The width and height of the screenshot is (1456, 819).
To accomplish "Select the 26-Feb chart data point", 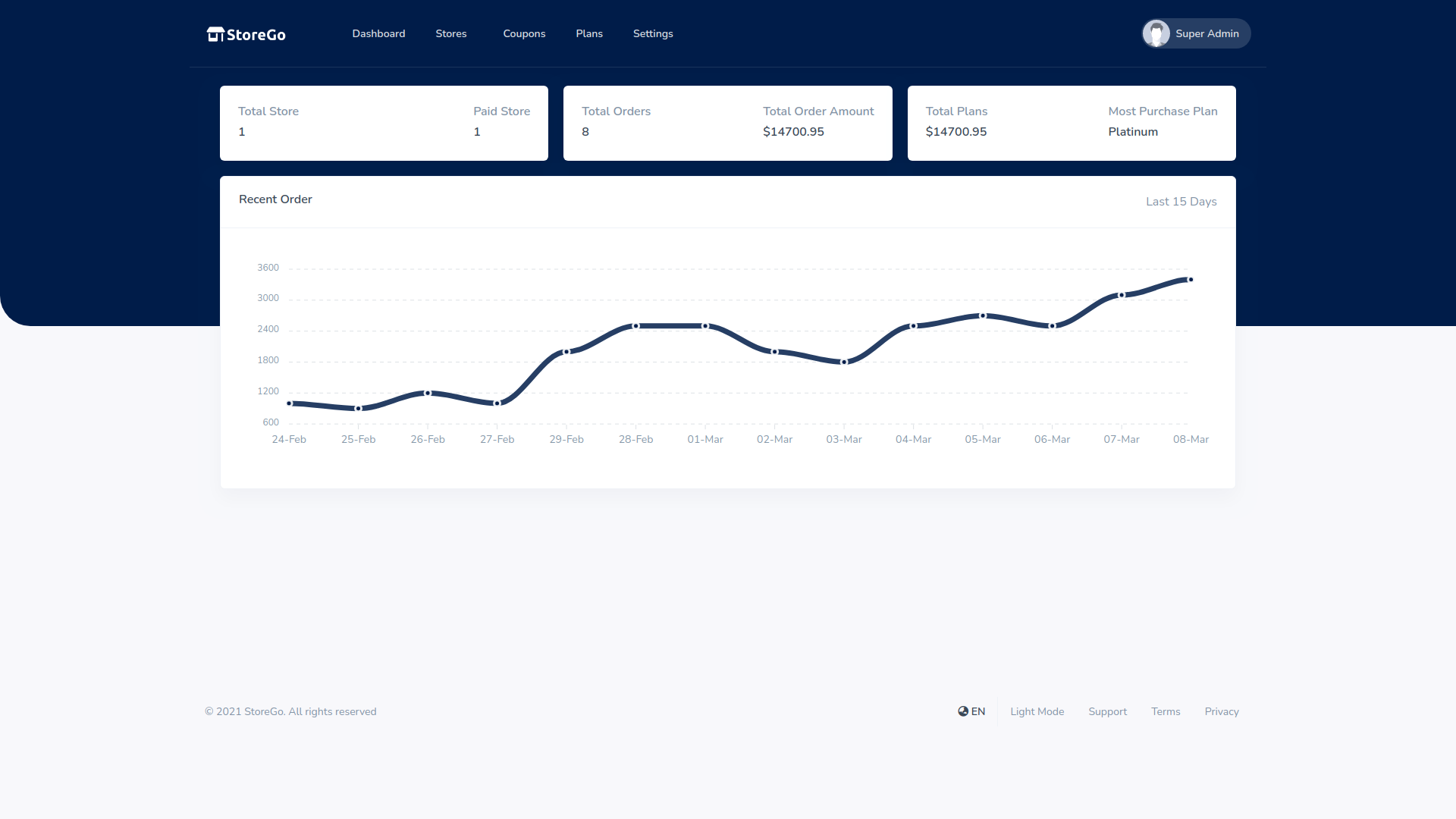I will (428, 393).
